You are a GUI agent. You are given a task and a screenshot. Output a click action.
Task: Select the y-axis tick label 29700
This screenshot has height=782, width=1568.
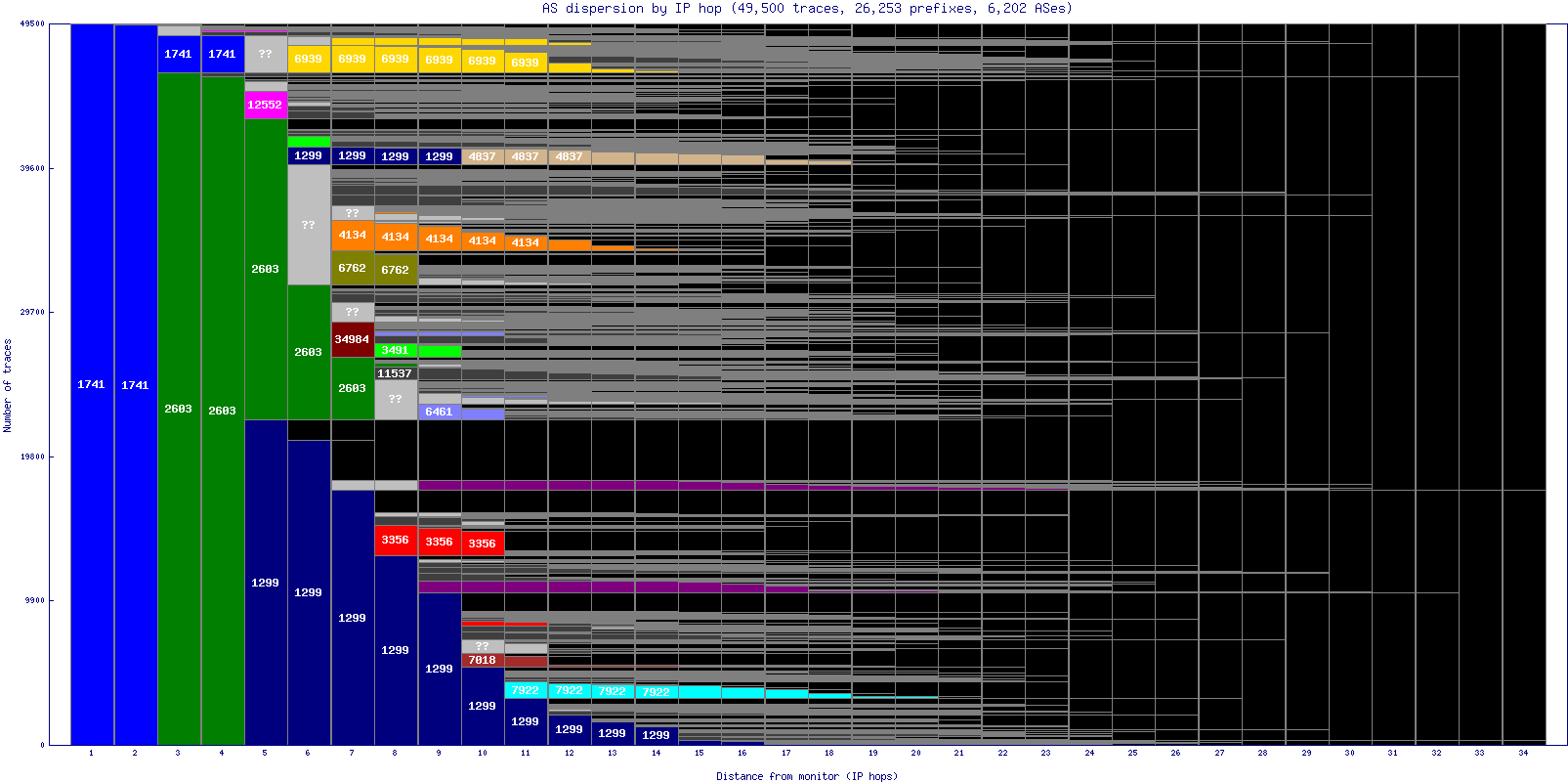pos(32,312)
